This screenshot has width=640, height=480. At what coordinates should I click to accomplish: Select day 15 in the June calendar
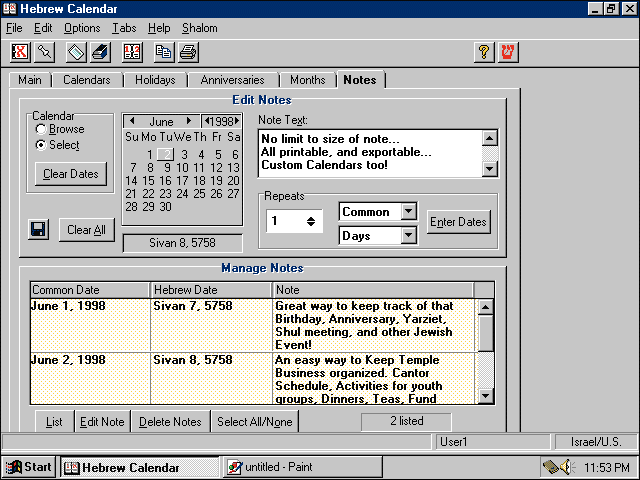tap(148, 181)
